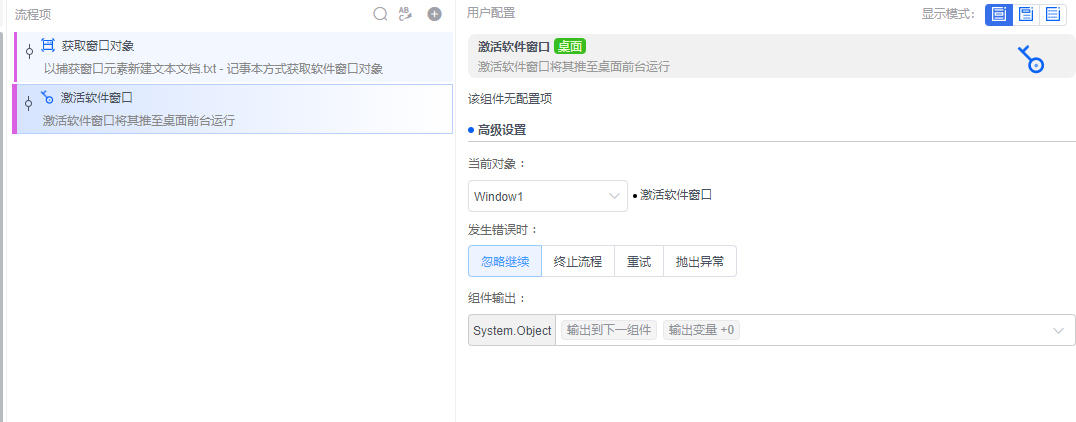This screenshot has width=1076, height=422.
Task: Click the node marker beside 获取窗口对象
Action: coord(29,51)
